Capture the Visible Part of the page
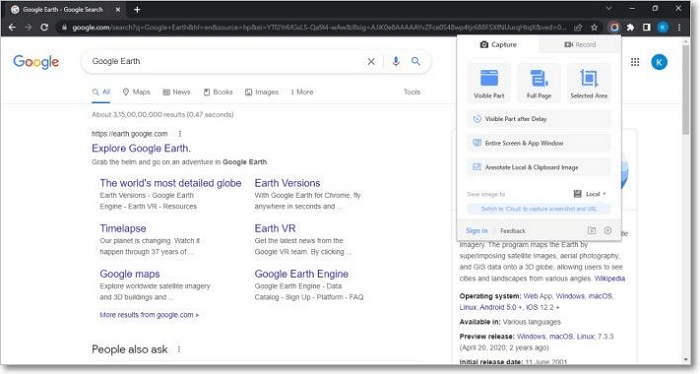 click(489, 83)
